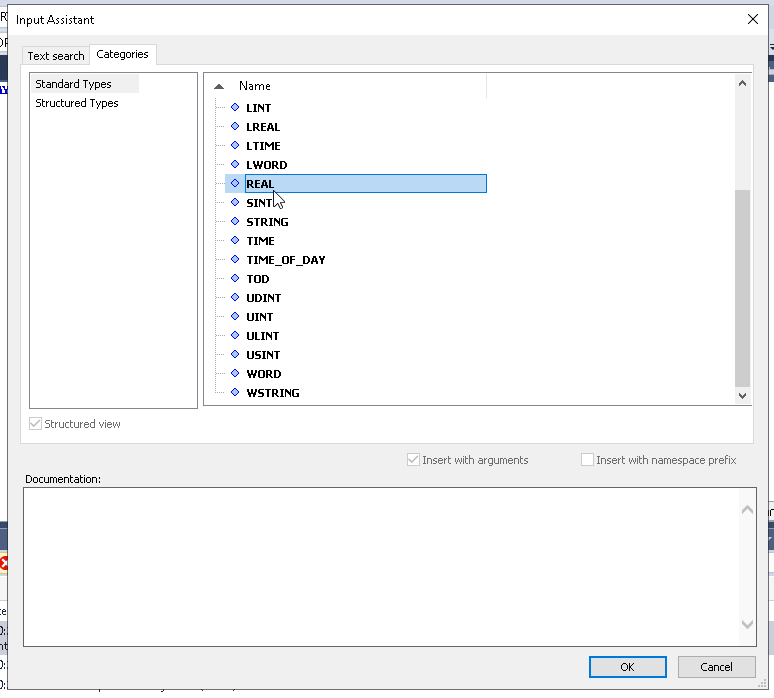Click the diamond icon beside LREAL
The image size is (774, 698).
pyautogui.click(x=235, y=126)
